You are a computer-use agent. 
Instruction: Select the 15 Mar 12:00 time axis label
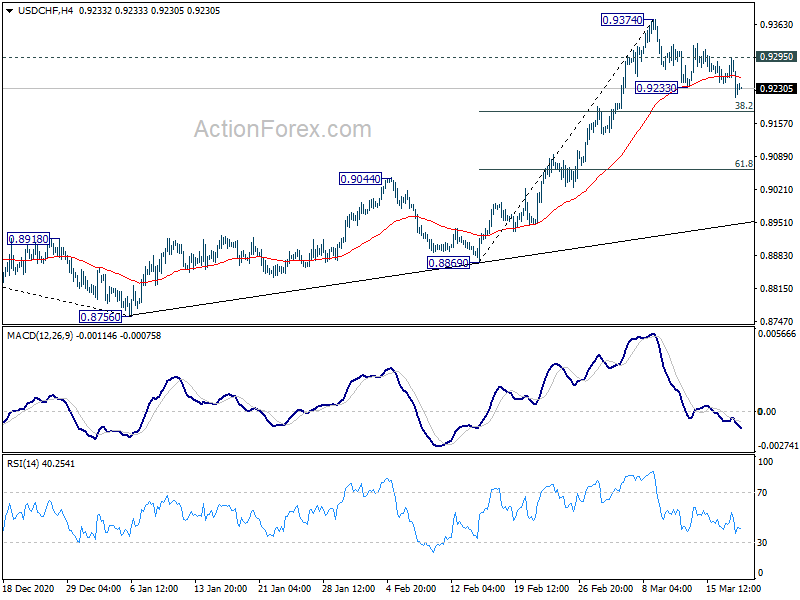click(733, 588)
